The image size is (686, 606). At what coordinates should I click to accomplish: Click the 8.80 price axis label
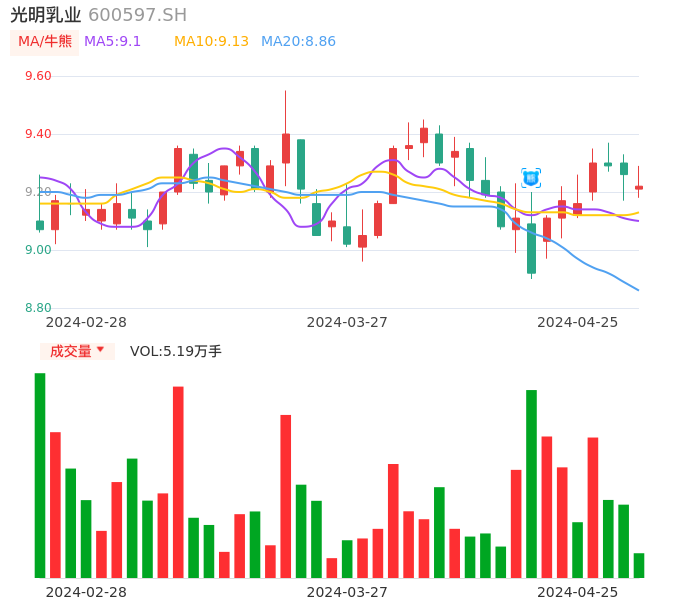(x=38, y=308)
